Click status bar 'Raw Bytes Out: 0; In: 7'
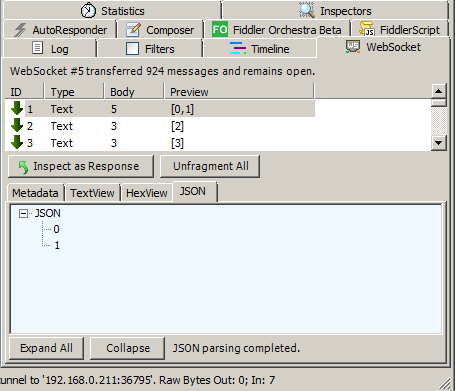This screenshot has width=455, height=391. coord(217,380)
